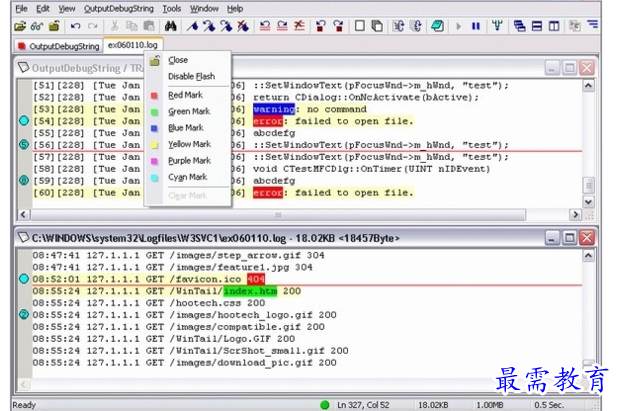The width and height of the screenshot is (617, 411).
Task: Switch to the OutputDebugString tab
Action: click(x=59, y=46)
